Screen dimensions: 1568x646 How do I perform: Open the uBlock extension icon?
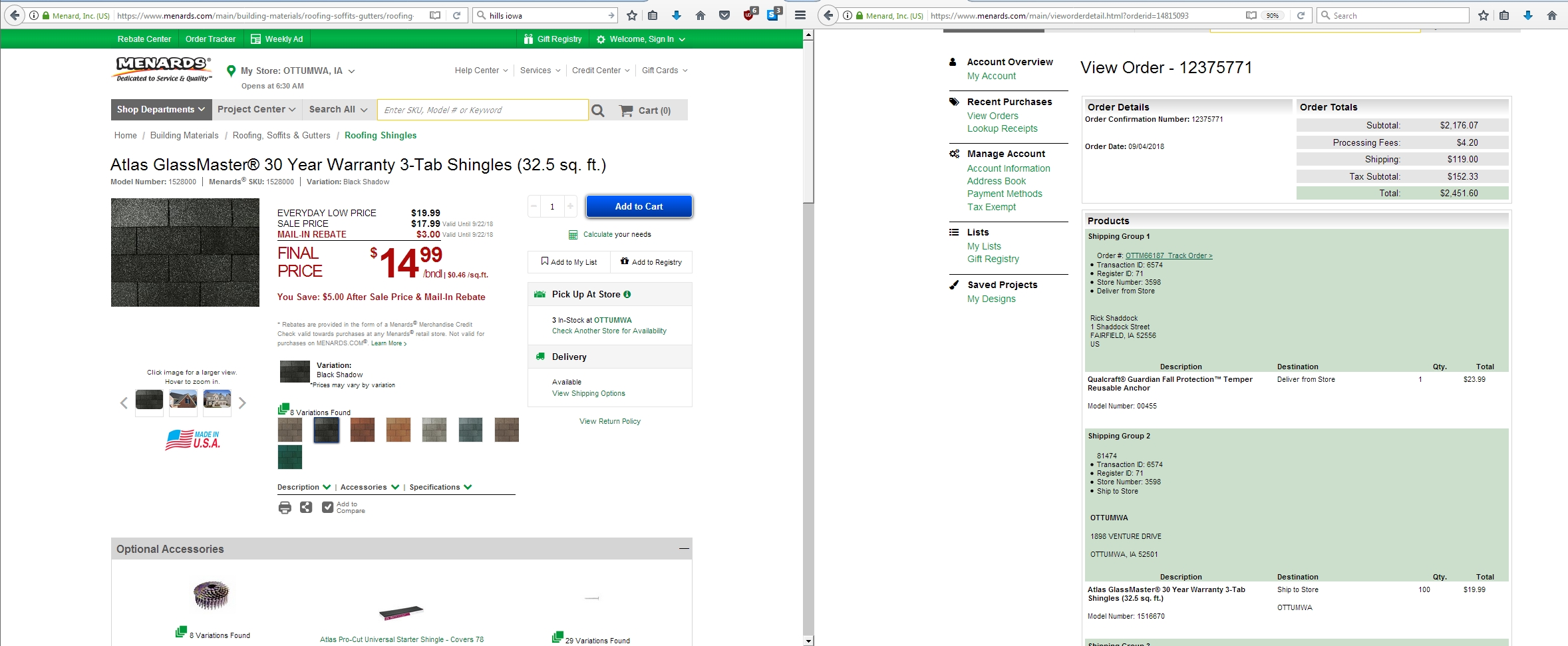click(x=749, y=15)
